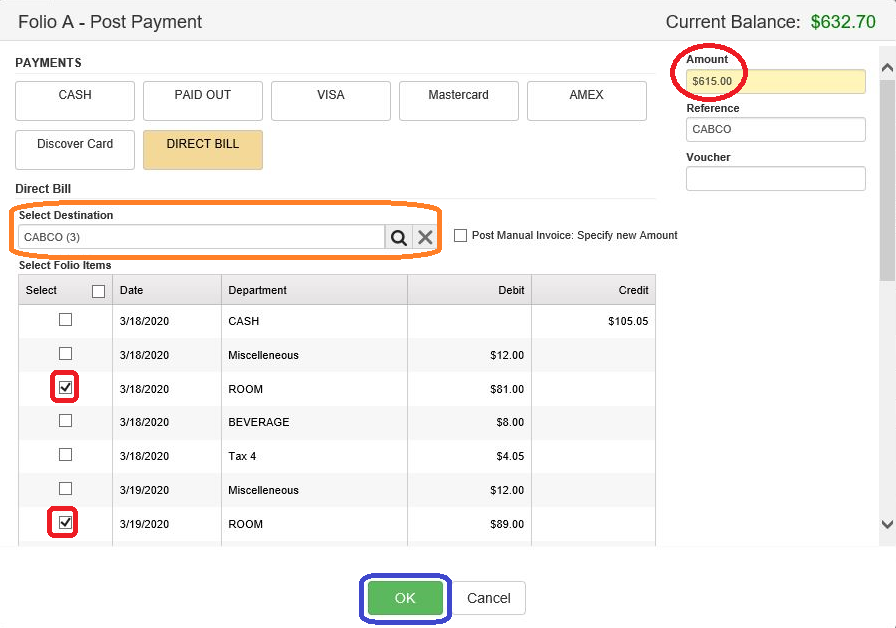Toggle the select-all checkbox in the header
Screen dimensions: 896x628
click(x=97, y=290)
